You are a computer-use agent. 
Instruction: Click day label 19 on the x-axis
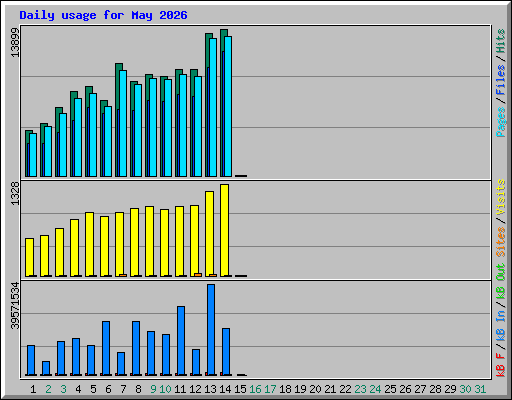(x=300, y=389)
